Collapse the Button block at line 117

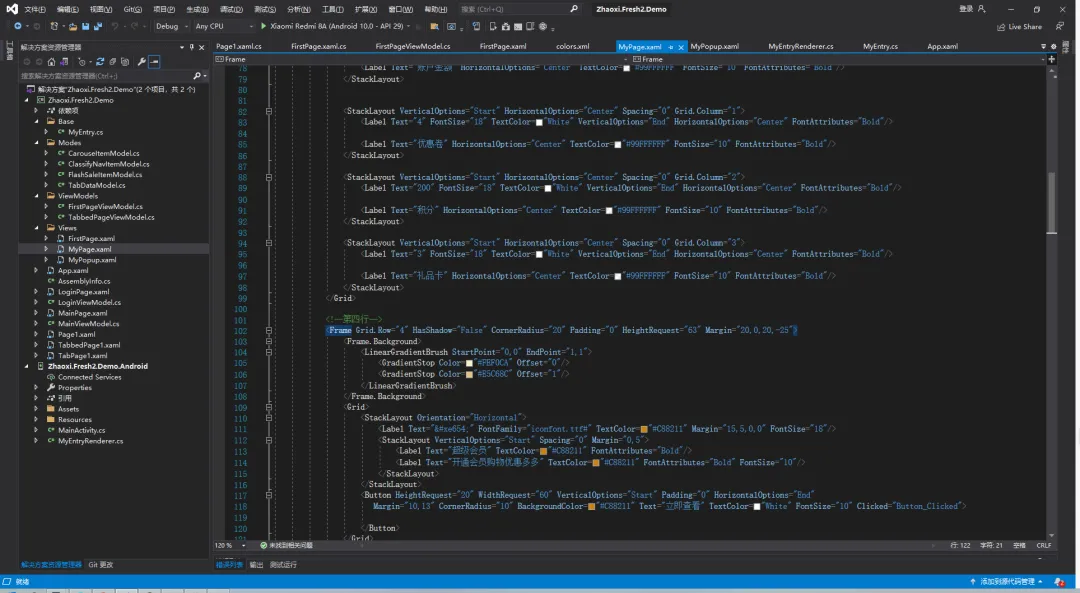pos(269,495)
